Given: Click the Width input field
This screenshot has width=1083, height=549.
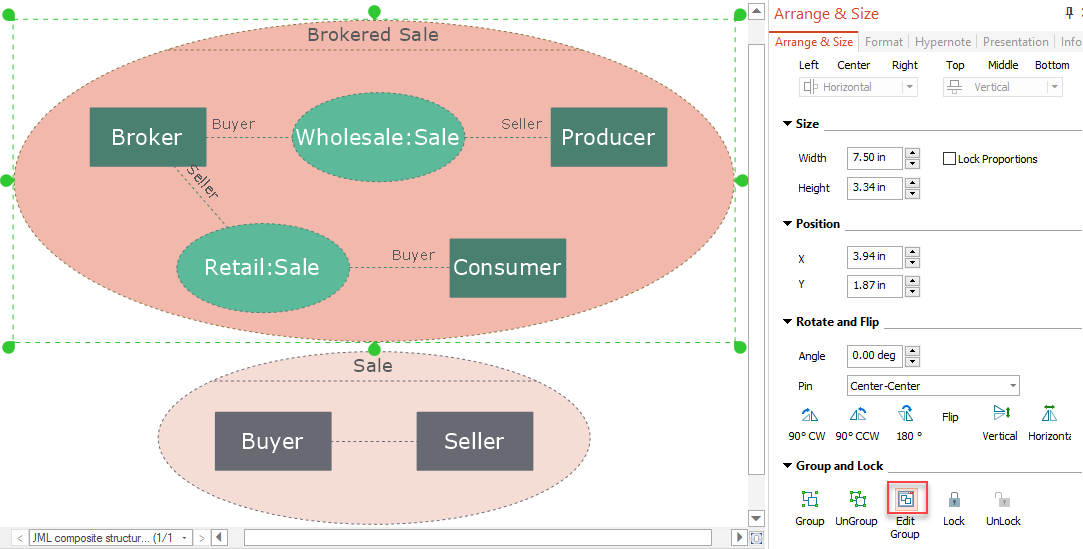Looking at the screenshot, I should click(x=874, y=158).
